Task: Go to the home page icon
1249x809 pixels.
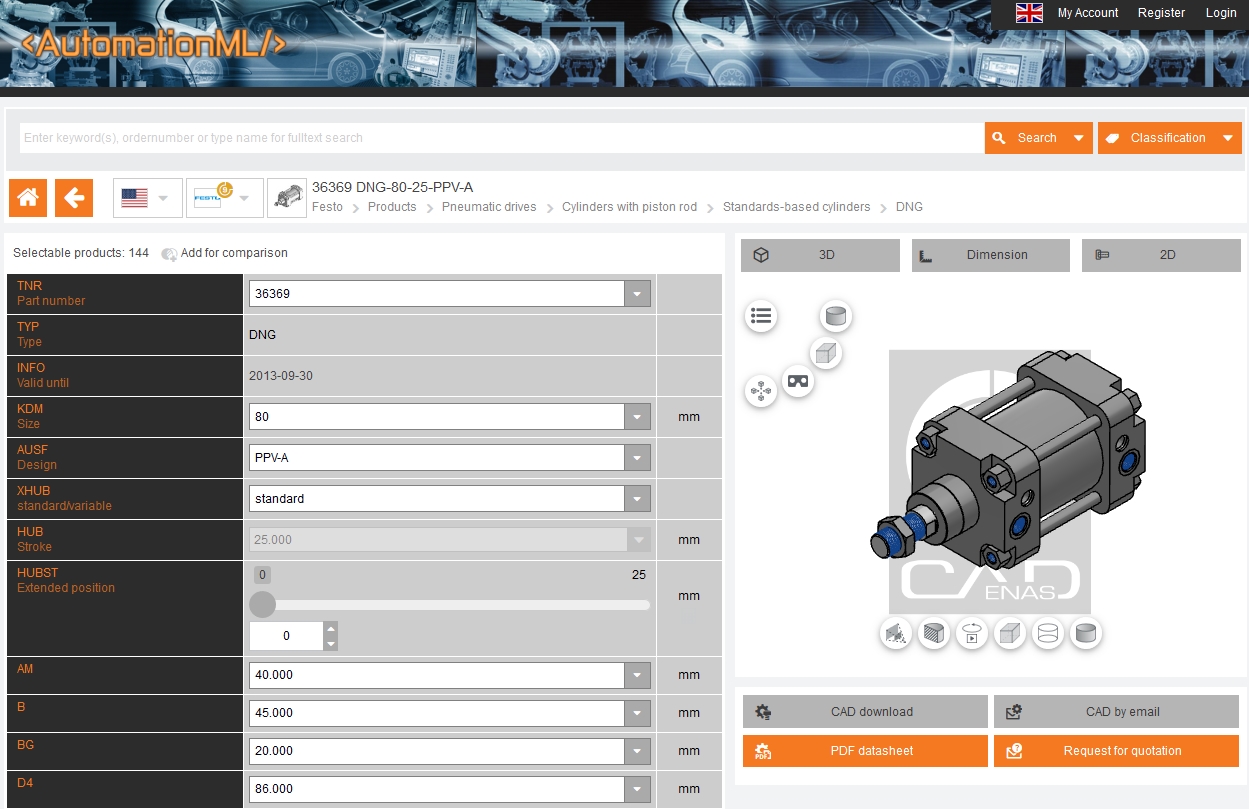Action: [28, 198]
